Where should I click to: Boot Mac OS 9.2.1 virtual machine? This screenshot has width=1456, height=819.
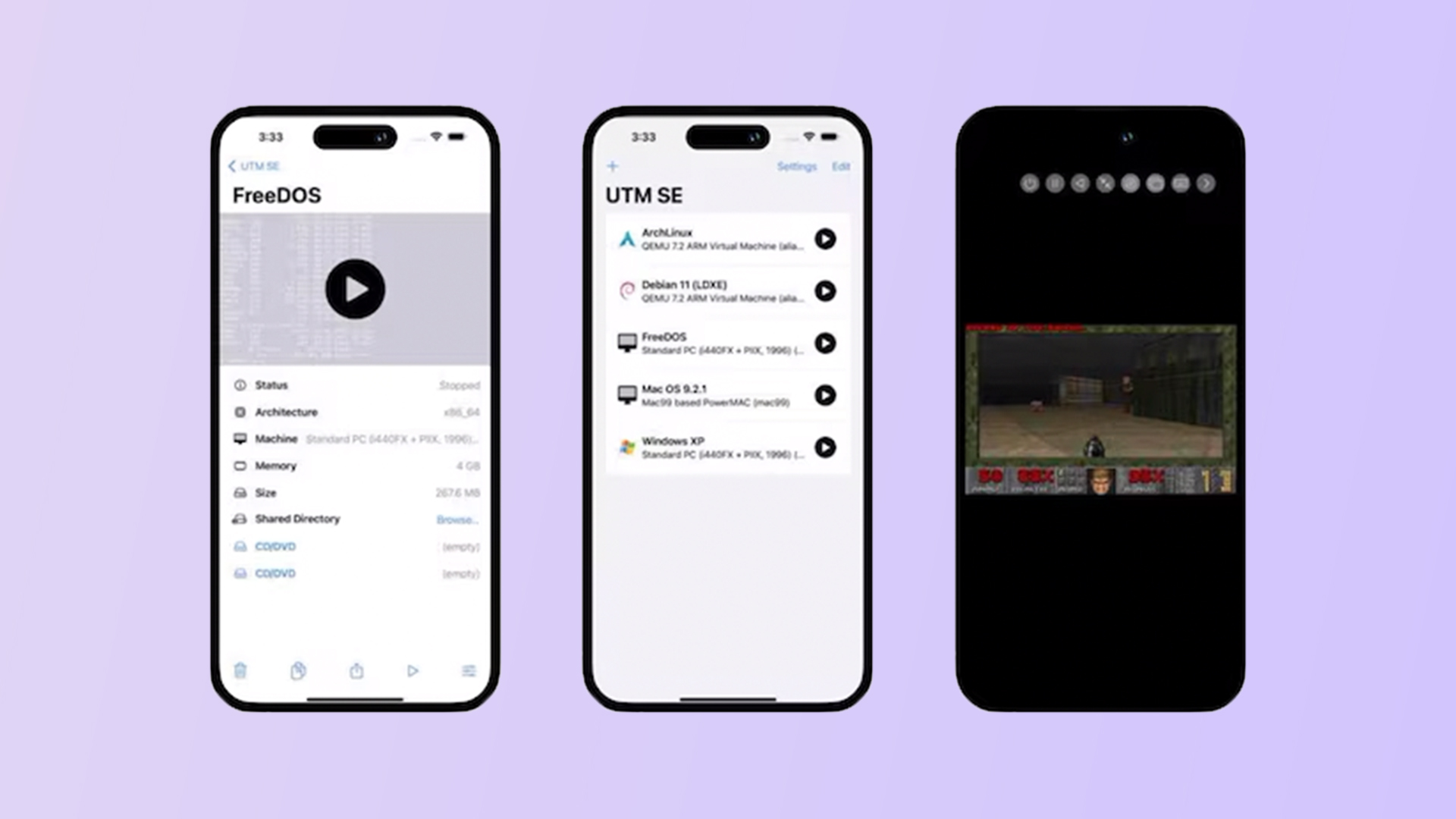point(825,395)
